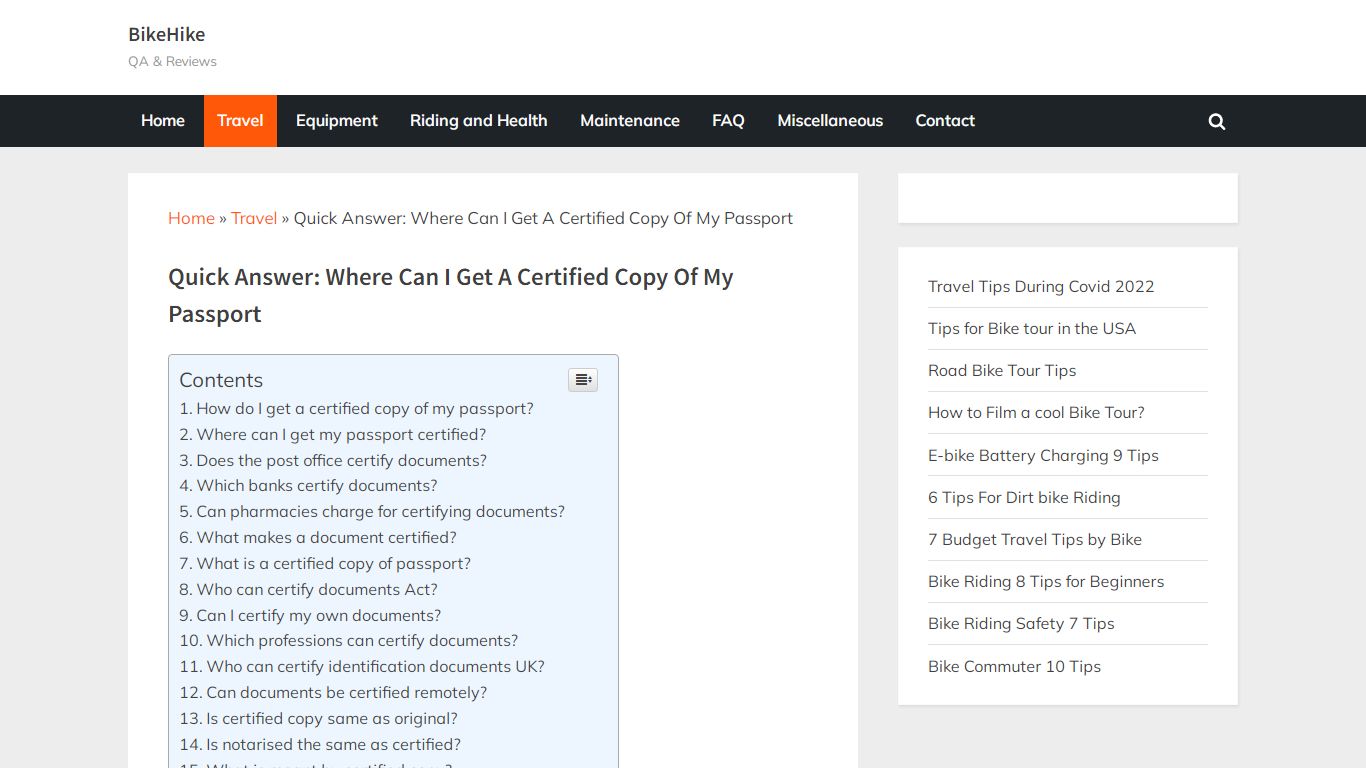Viewport: 1366px width, 768px height.
Task: Jump to 'Who can certify identification documents UK?'
Action: (362, 666)
